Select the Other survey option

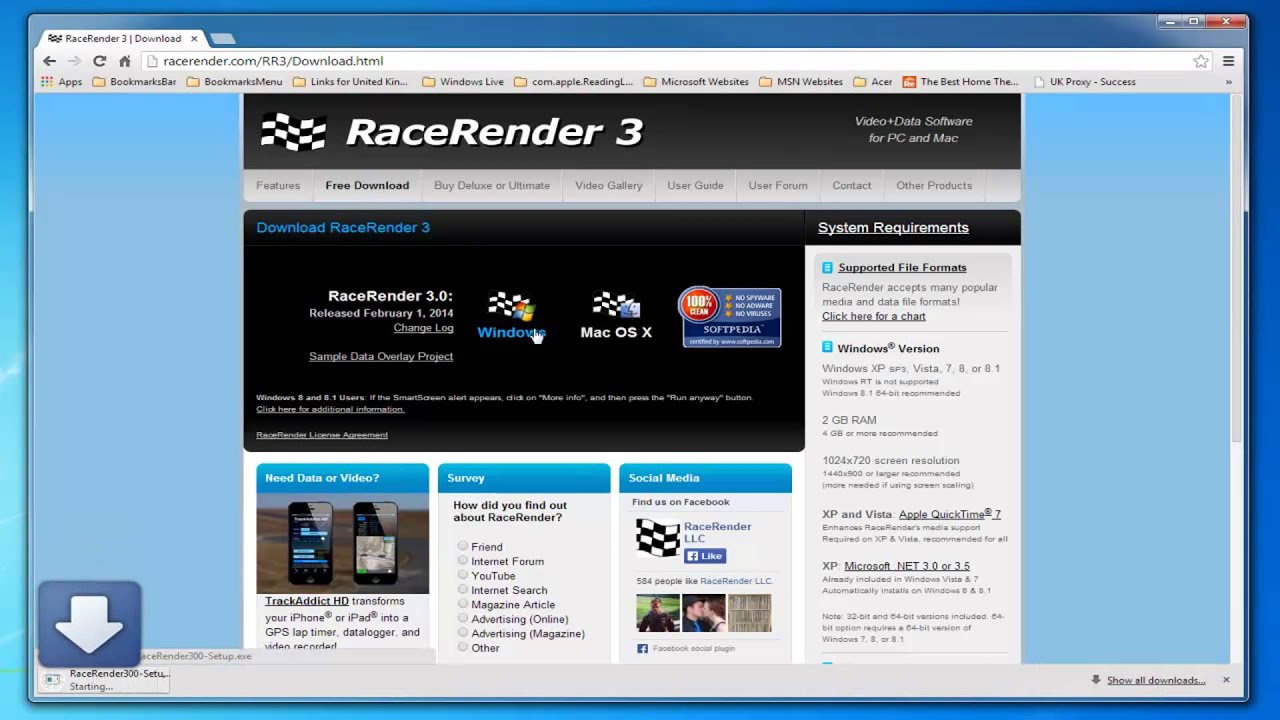click(463, 647)
